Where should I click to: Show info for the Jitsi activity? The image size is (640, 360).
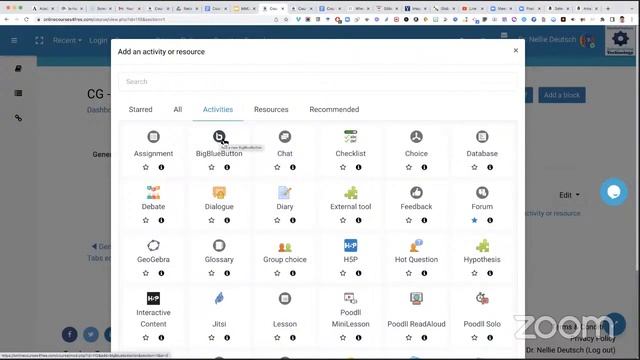(227, 338)
